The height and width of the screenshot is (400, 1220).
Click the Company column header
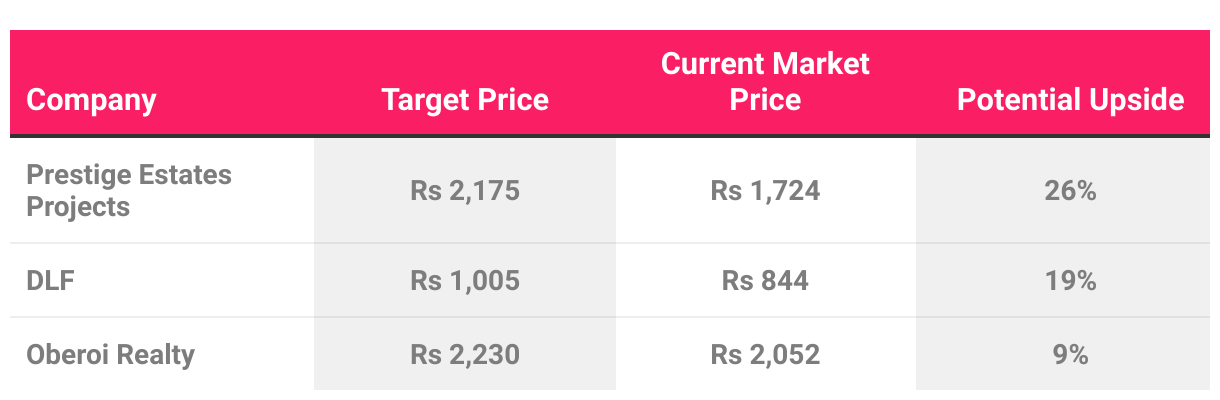tap(91, 100)
